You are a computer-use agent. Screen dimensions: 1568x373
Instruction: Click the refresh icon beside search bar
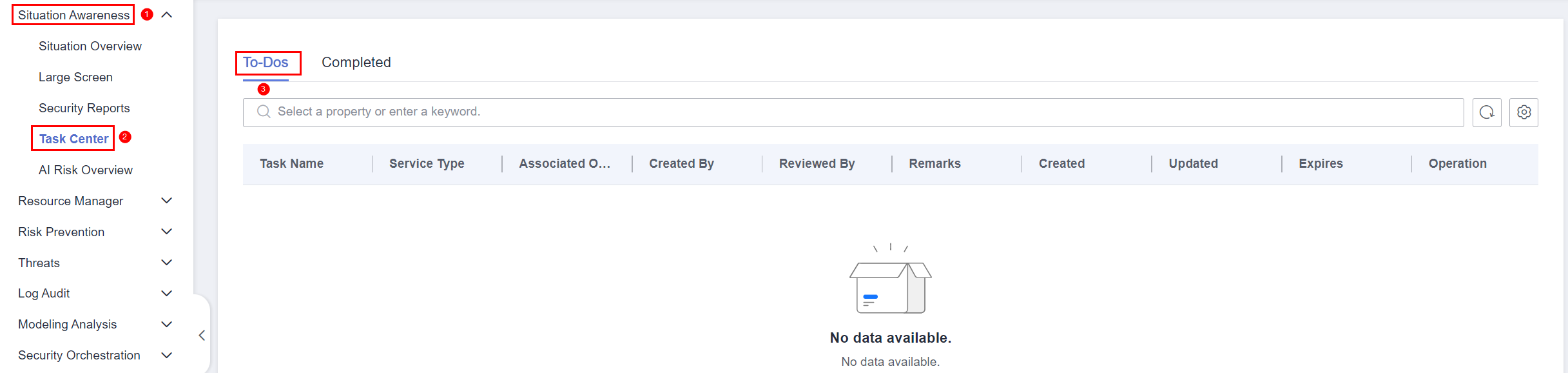click(1487, 112)
